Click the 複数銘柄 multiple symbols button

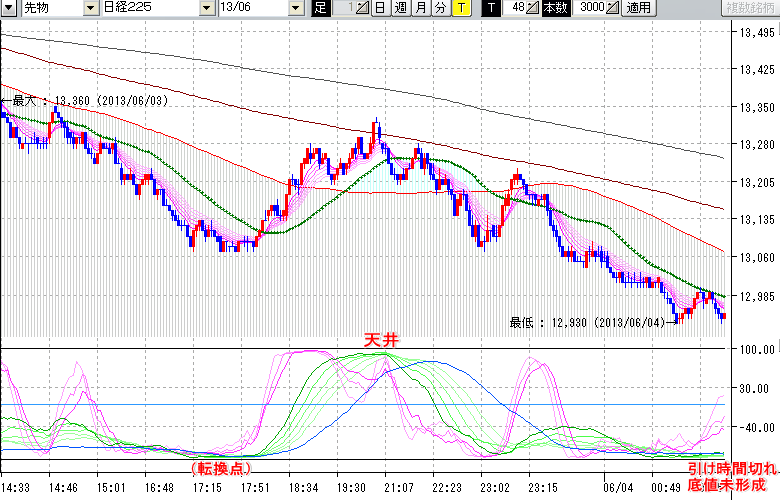pos(750,8)
